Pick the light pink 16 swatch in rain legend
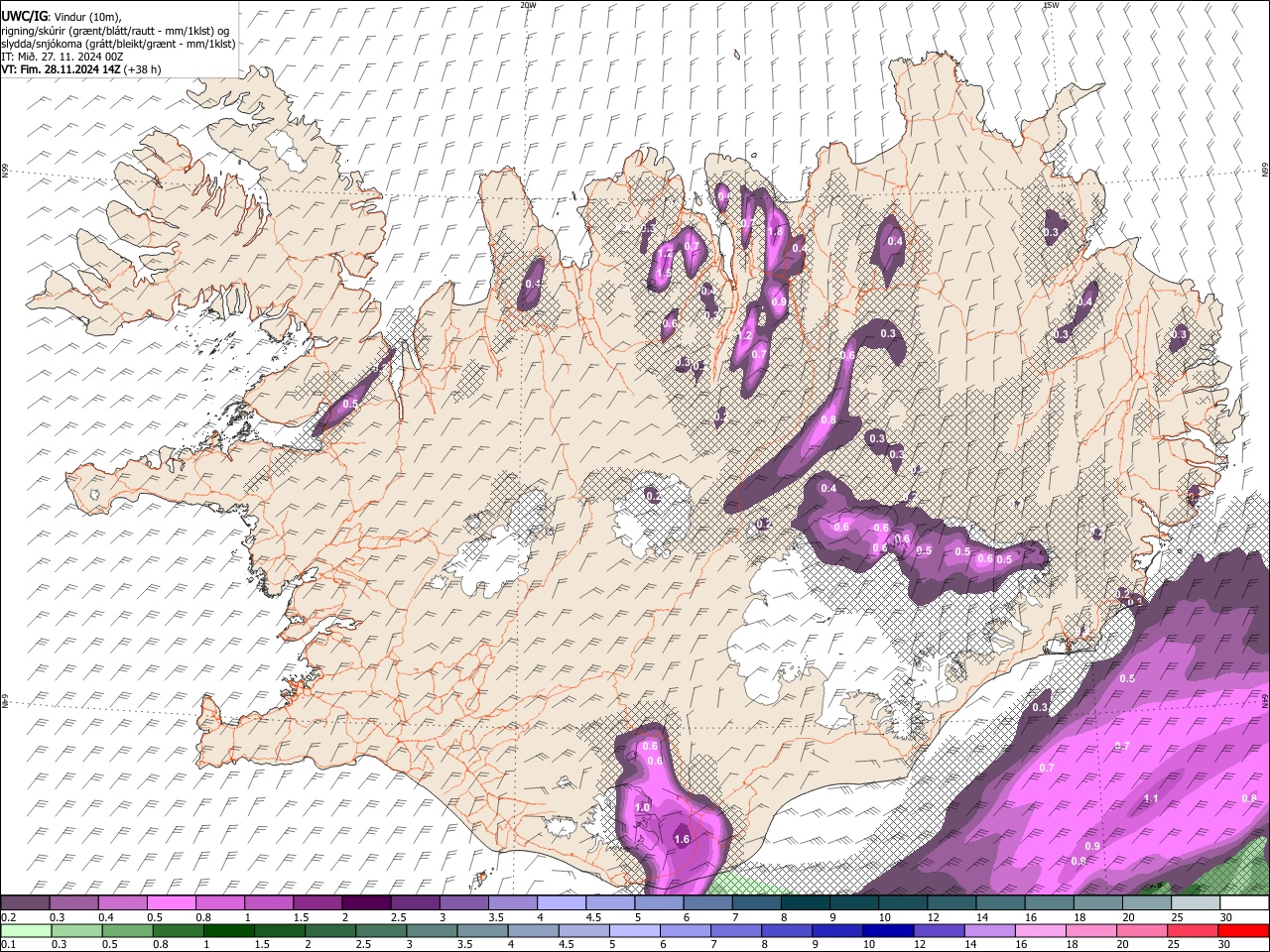 [1041, 930]
